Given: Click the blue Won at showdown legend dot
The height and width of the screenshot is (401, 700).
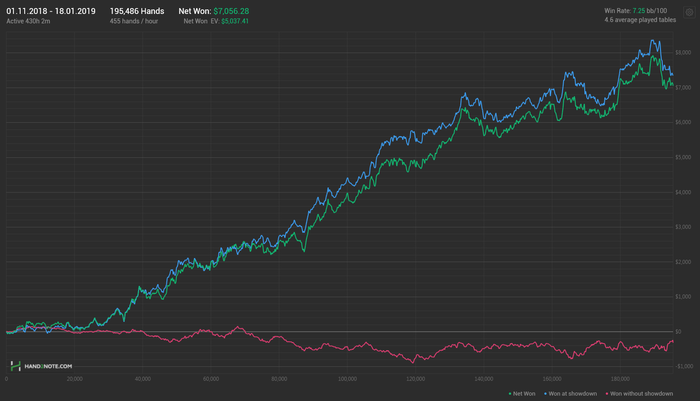Looking at the screenshot, I should (x=546, y=394).
